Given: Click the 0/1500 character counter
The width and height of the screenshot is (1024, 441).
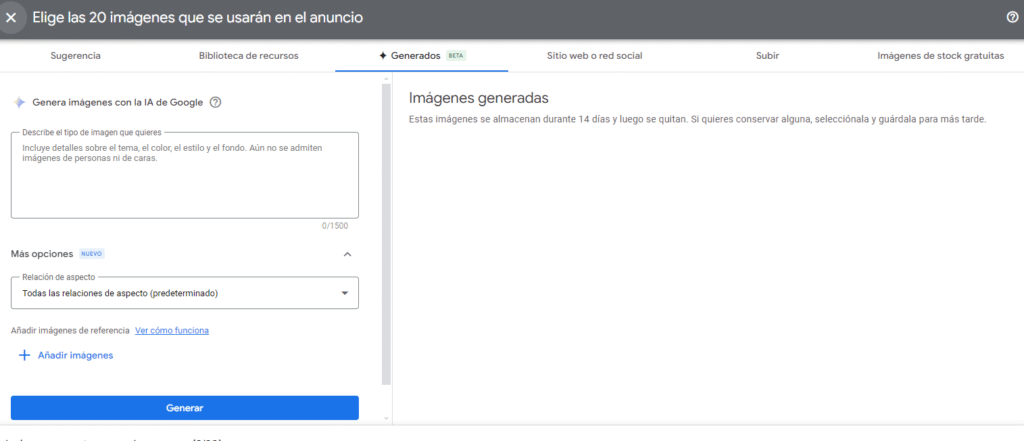Looking at the screenshot, I should click(335, 226).
